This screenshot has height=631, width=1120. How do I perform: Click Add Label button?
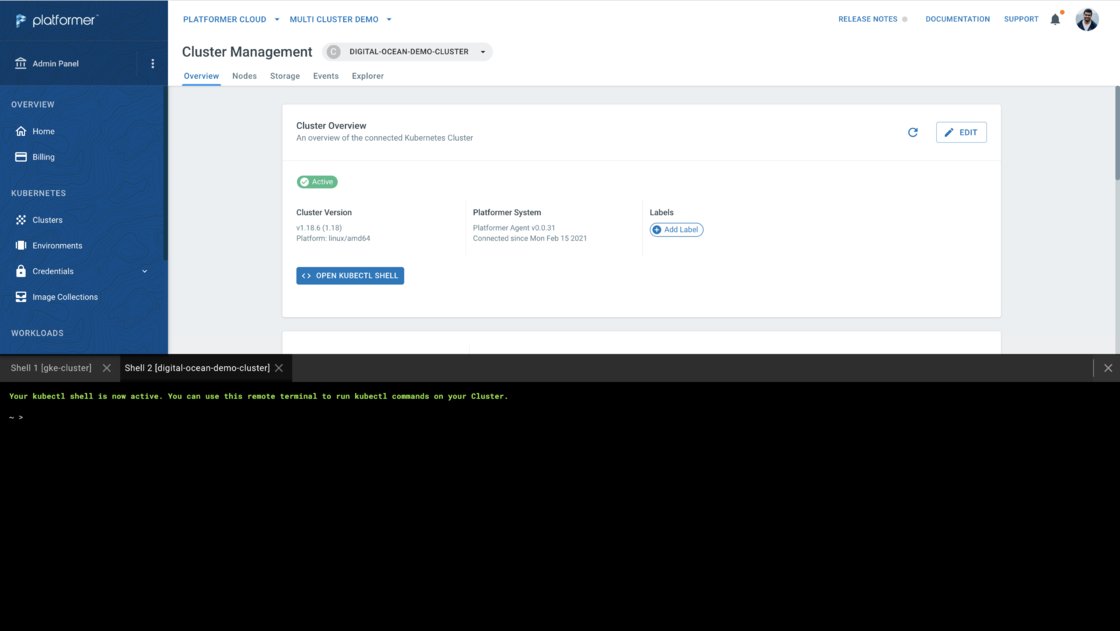pos(676,229)
